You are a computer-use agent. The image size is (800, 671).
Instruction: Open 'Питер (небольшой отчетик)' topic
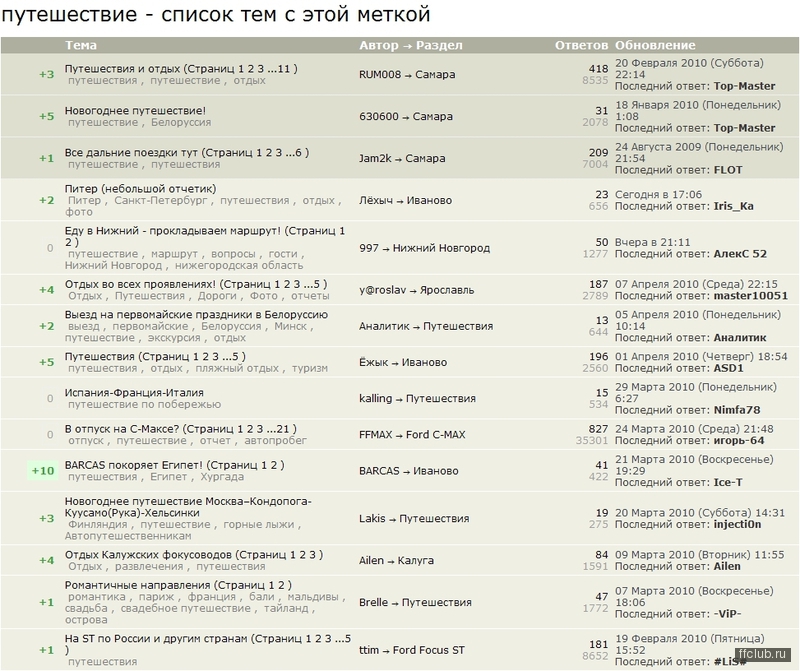click(140, 189)
